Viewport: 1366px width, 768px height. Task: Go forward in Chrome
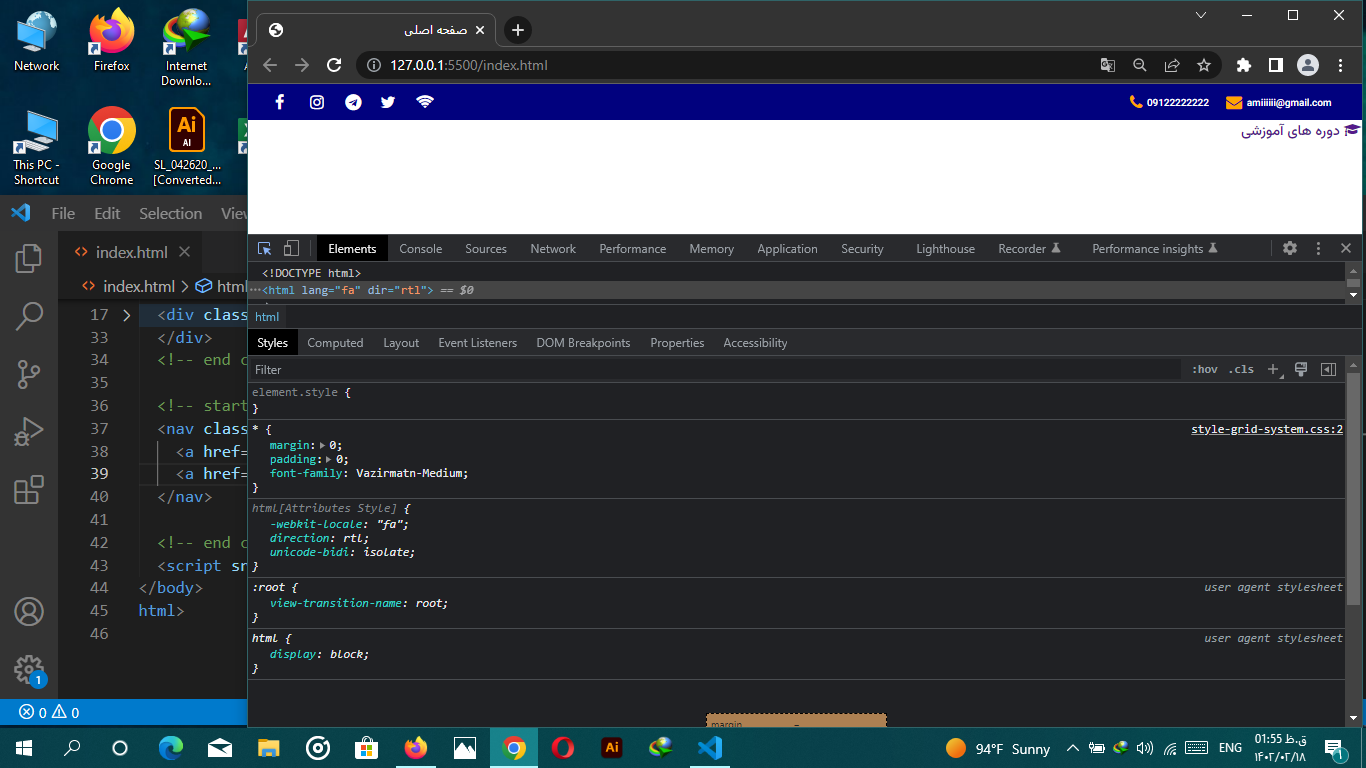(x=302, y=65)
